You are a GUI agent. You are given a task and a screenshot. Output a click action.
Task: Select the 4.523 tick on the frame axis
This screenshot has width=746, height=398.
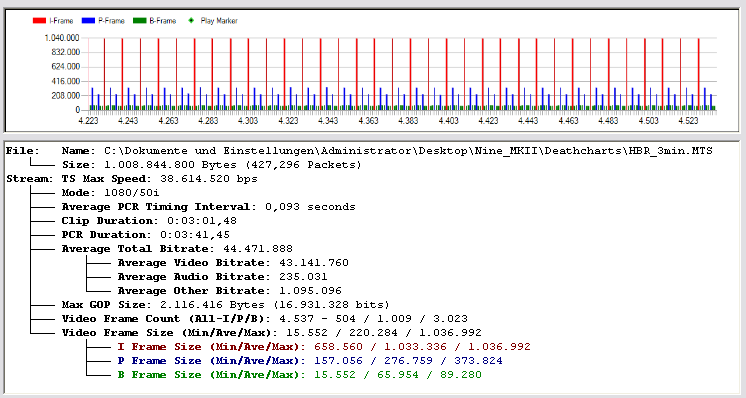pyautogui.click(x=688, y=121)
